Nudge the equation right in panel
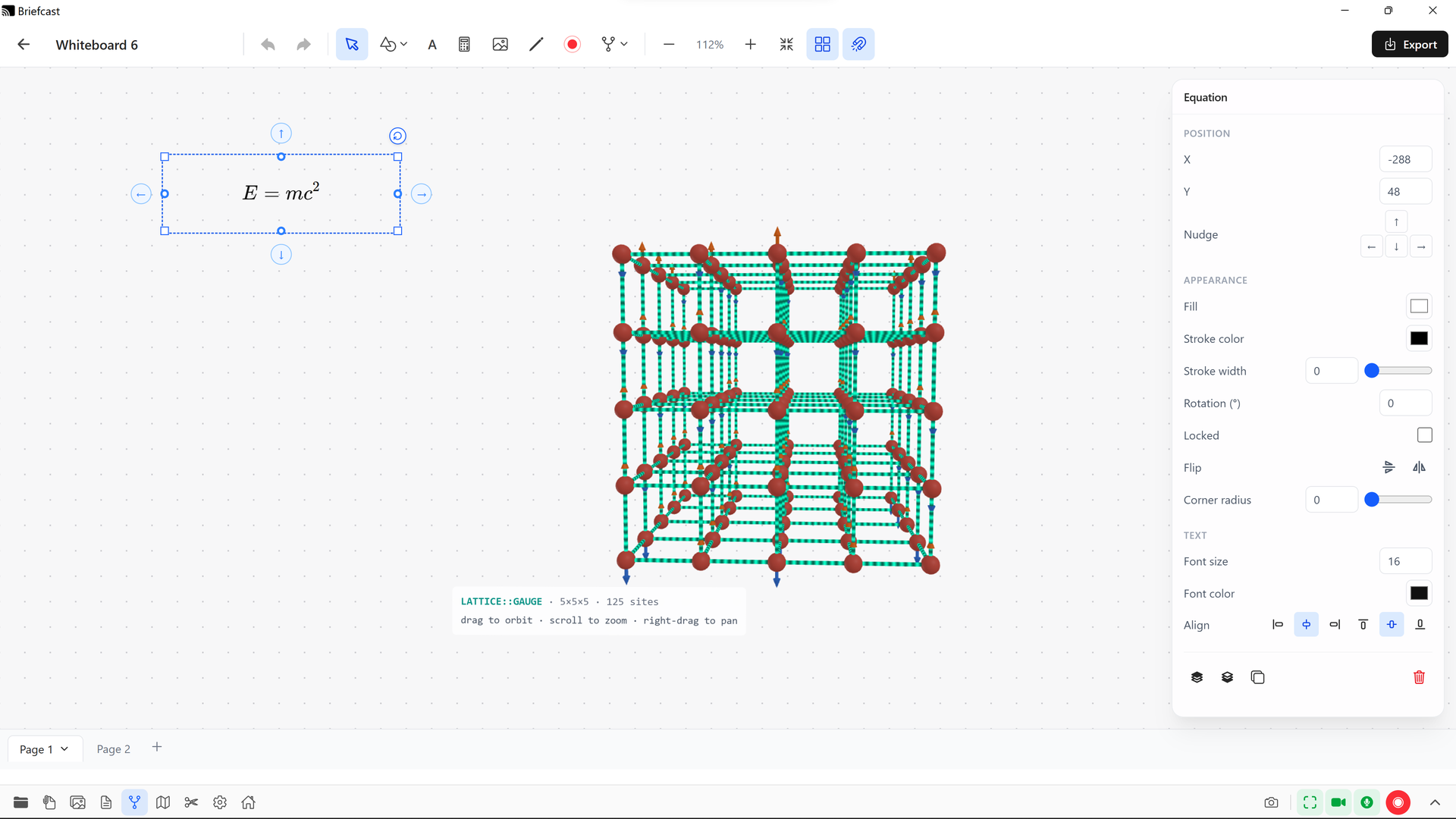The image size is (1456, 819). coord(1421,247)
